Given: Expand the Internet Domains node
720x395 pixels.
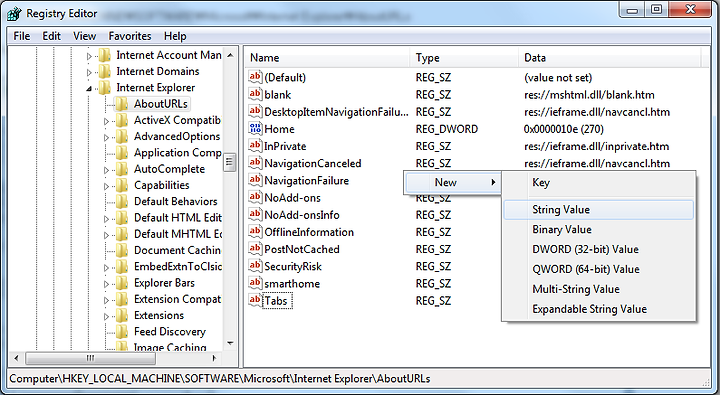Looking at the screenshot, I should pyautogui.click(x=89, y=72).
